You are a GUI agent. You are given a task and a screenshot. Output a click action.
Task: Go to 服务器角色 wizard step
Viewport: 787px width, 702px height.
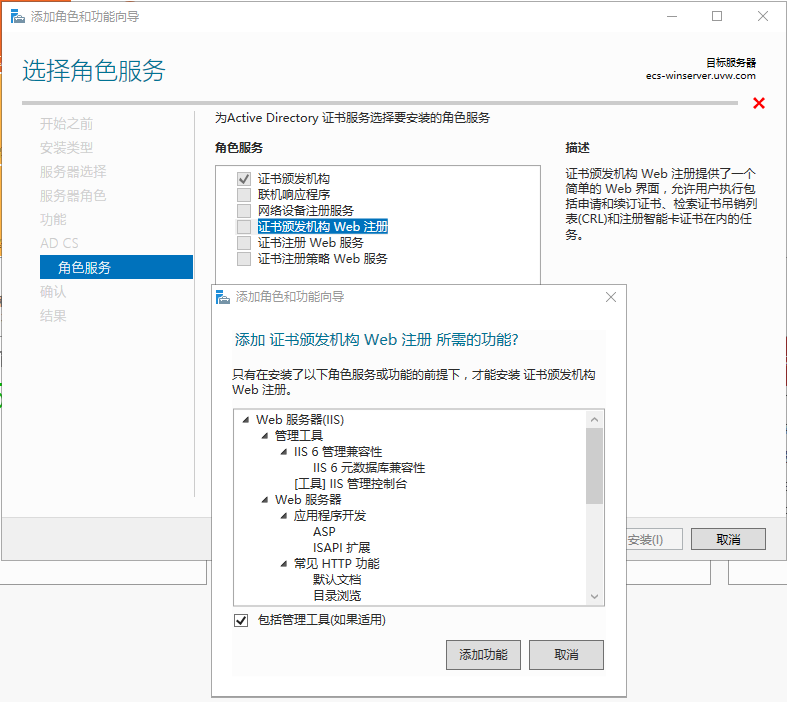[x=73, y=196]
